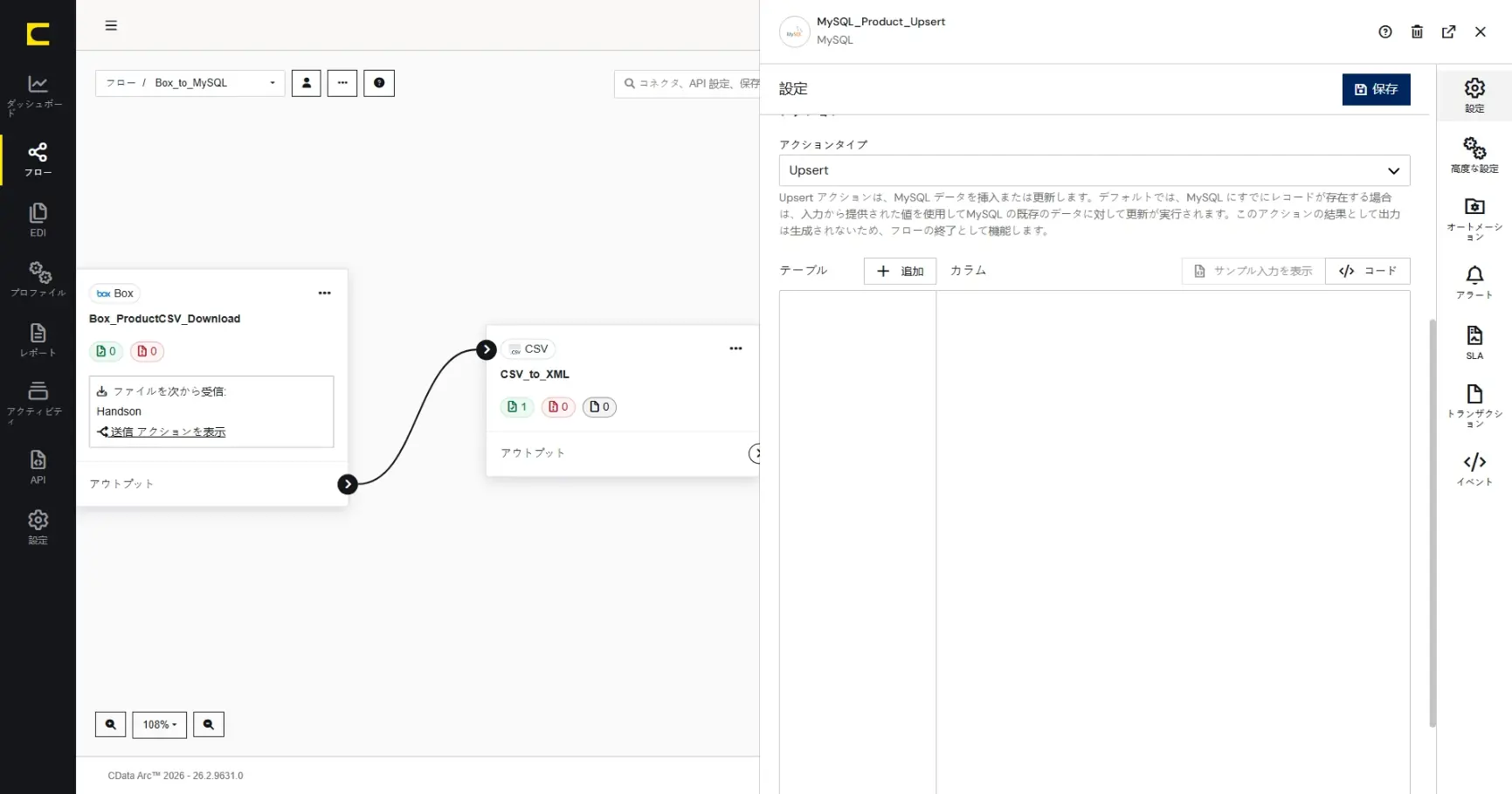Open the Box_to_MySQL flow selector dropdown
The height and width of the screenshot is (794, 1512).
click(x=190, y=83)
